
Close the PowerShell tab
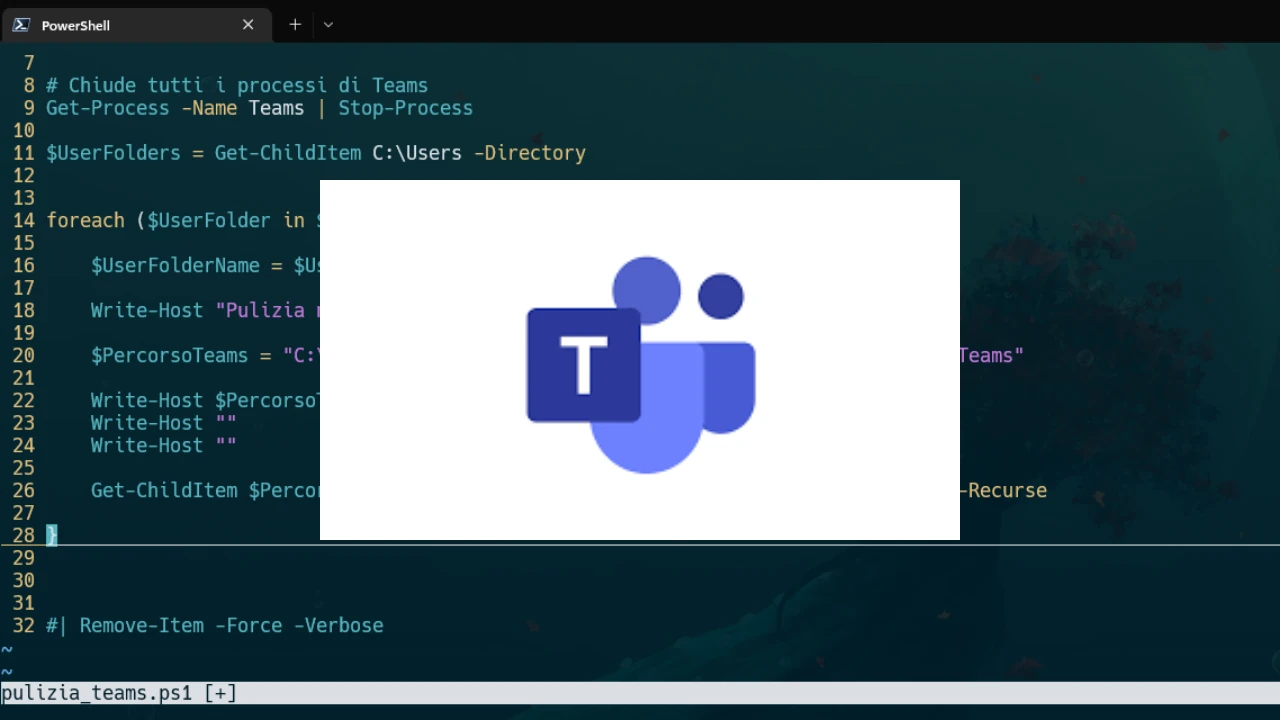(x=248, y=25)
